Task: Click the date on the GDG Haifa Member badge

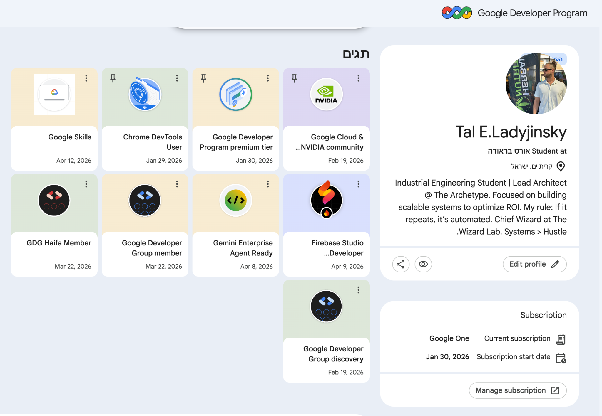Action: (x=73, y=266)
